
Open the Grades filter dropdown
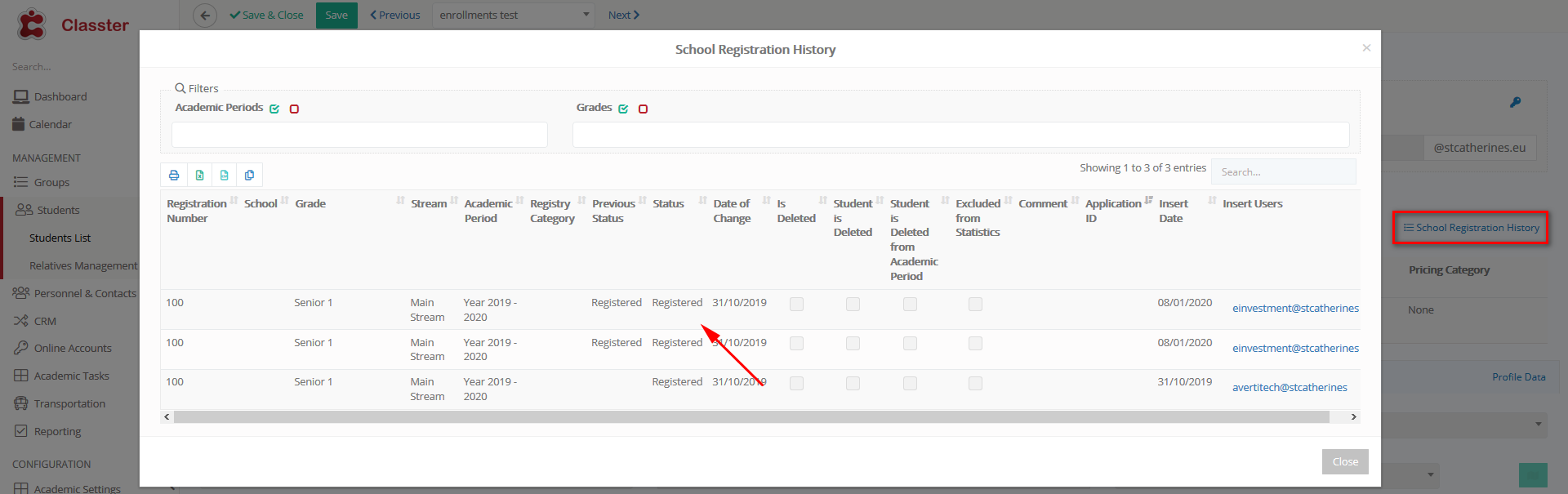(x=960, y=135)
